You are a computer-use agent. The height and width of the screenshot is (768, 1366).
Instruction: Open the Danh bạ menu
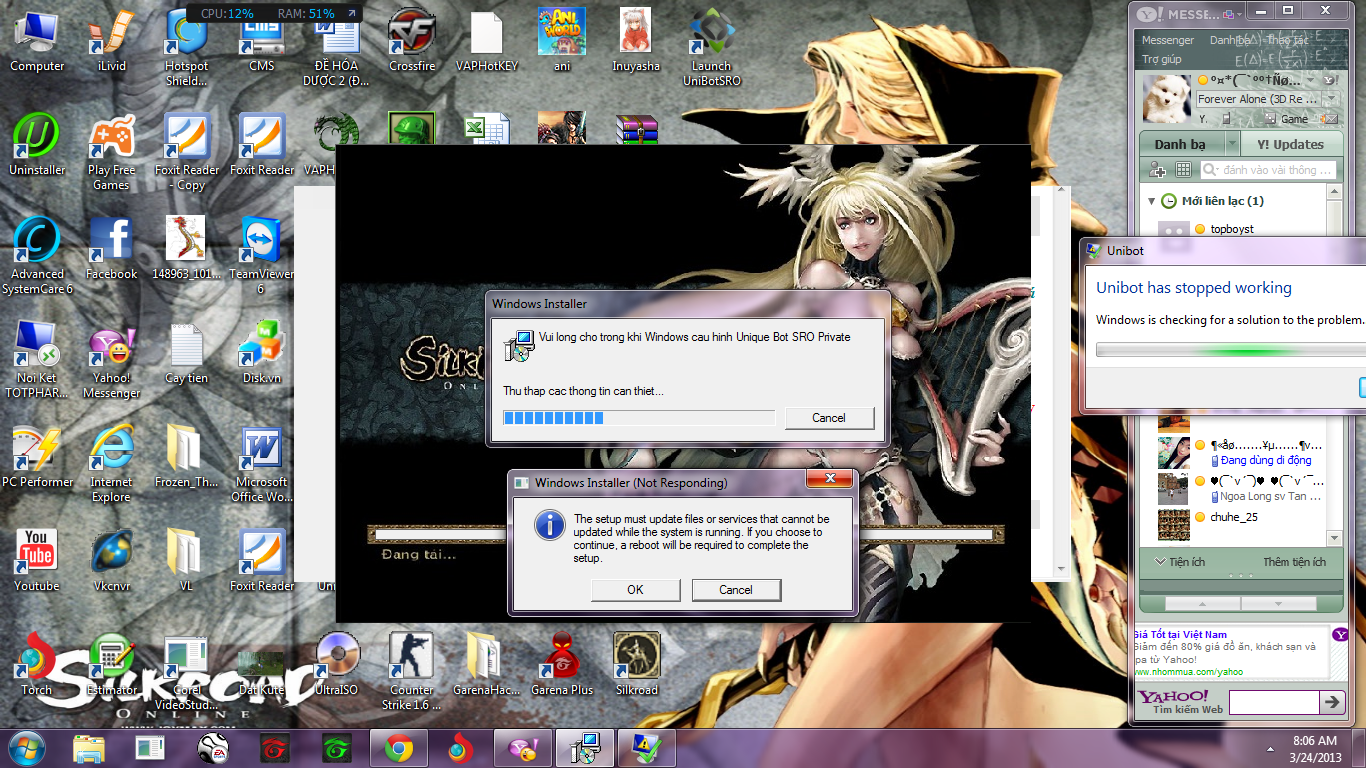[1229, 40]
